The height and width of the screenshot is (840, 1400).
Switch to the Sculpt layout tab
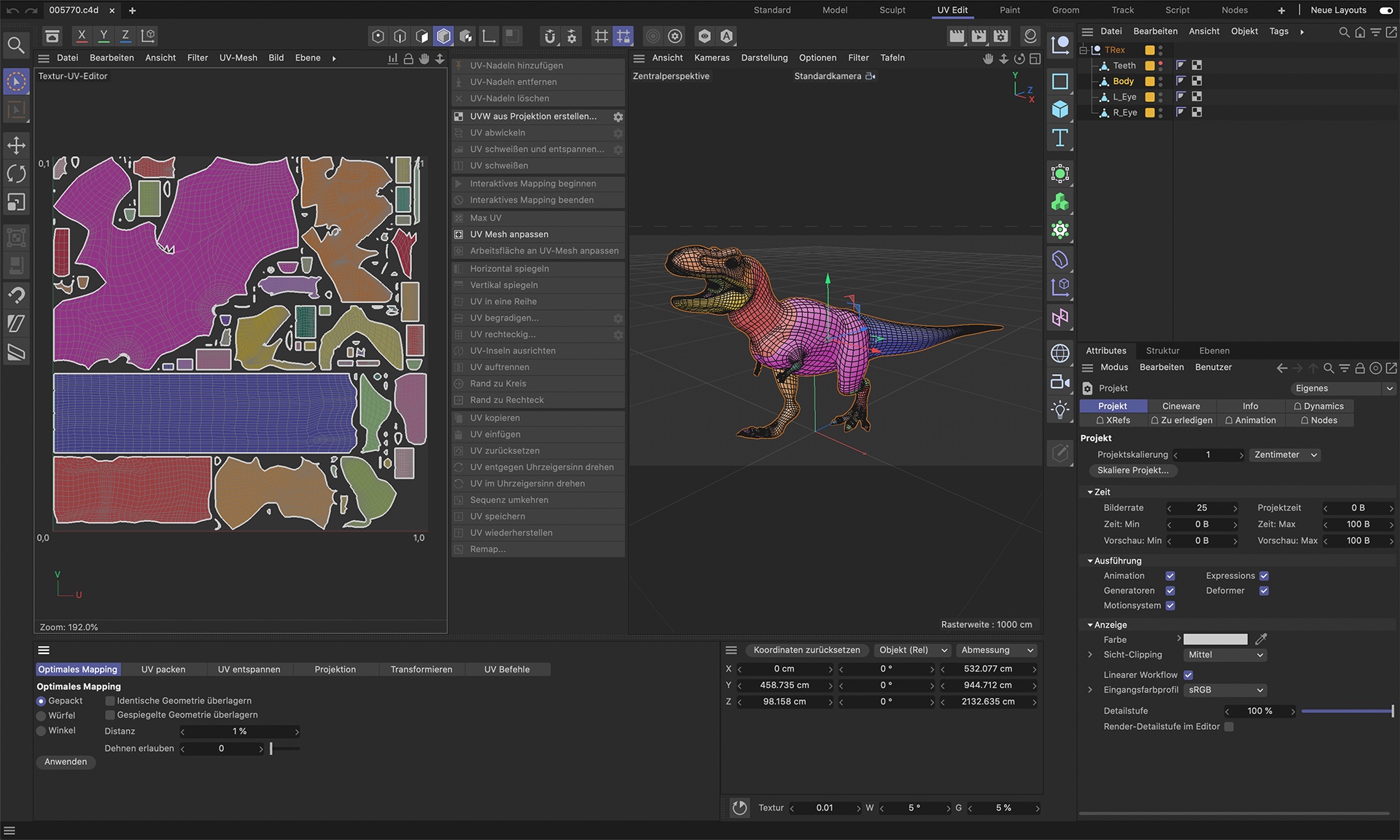point(892,10)
